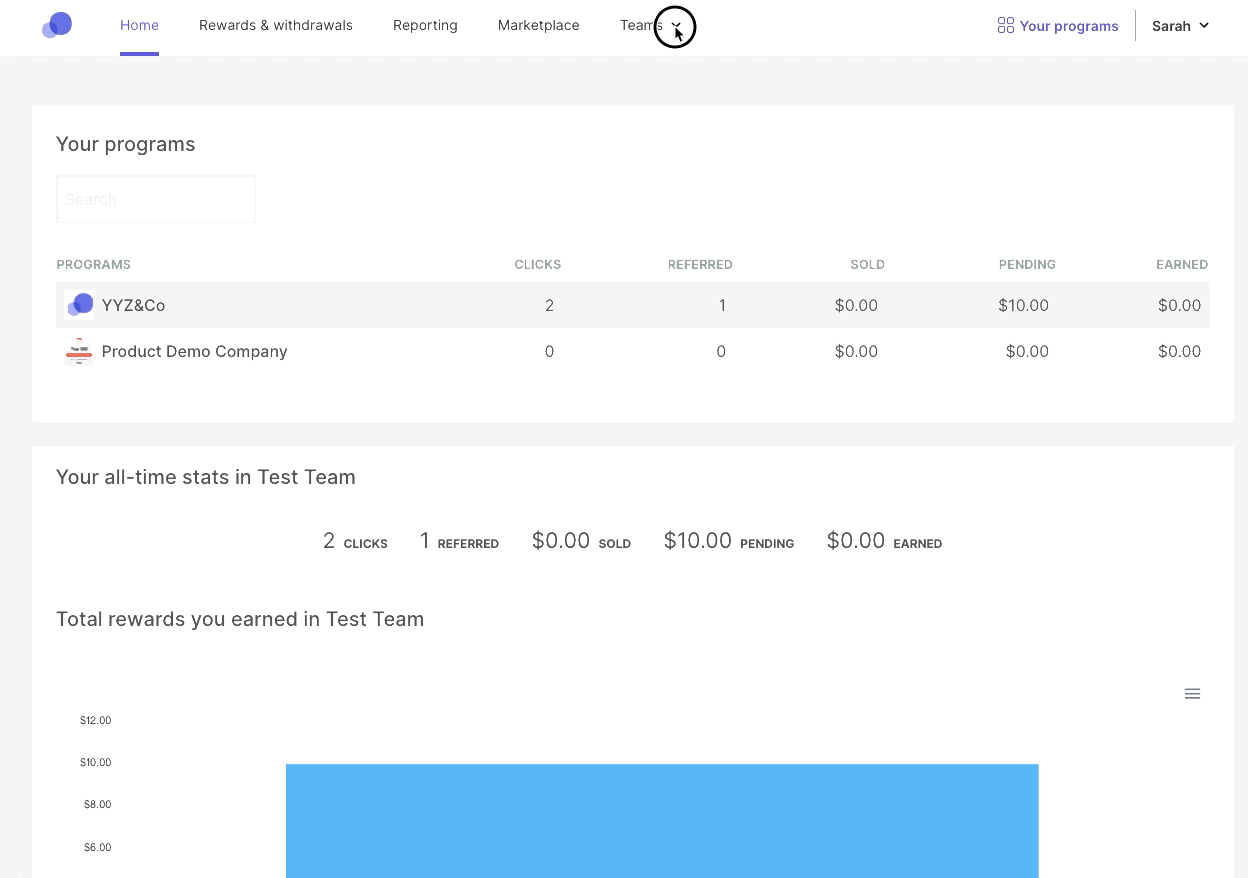The height and width of the screenshot is (878, 1248).
Task: Open the Home tab
Action: 139,26
